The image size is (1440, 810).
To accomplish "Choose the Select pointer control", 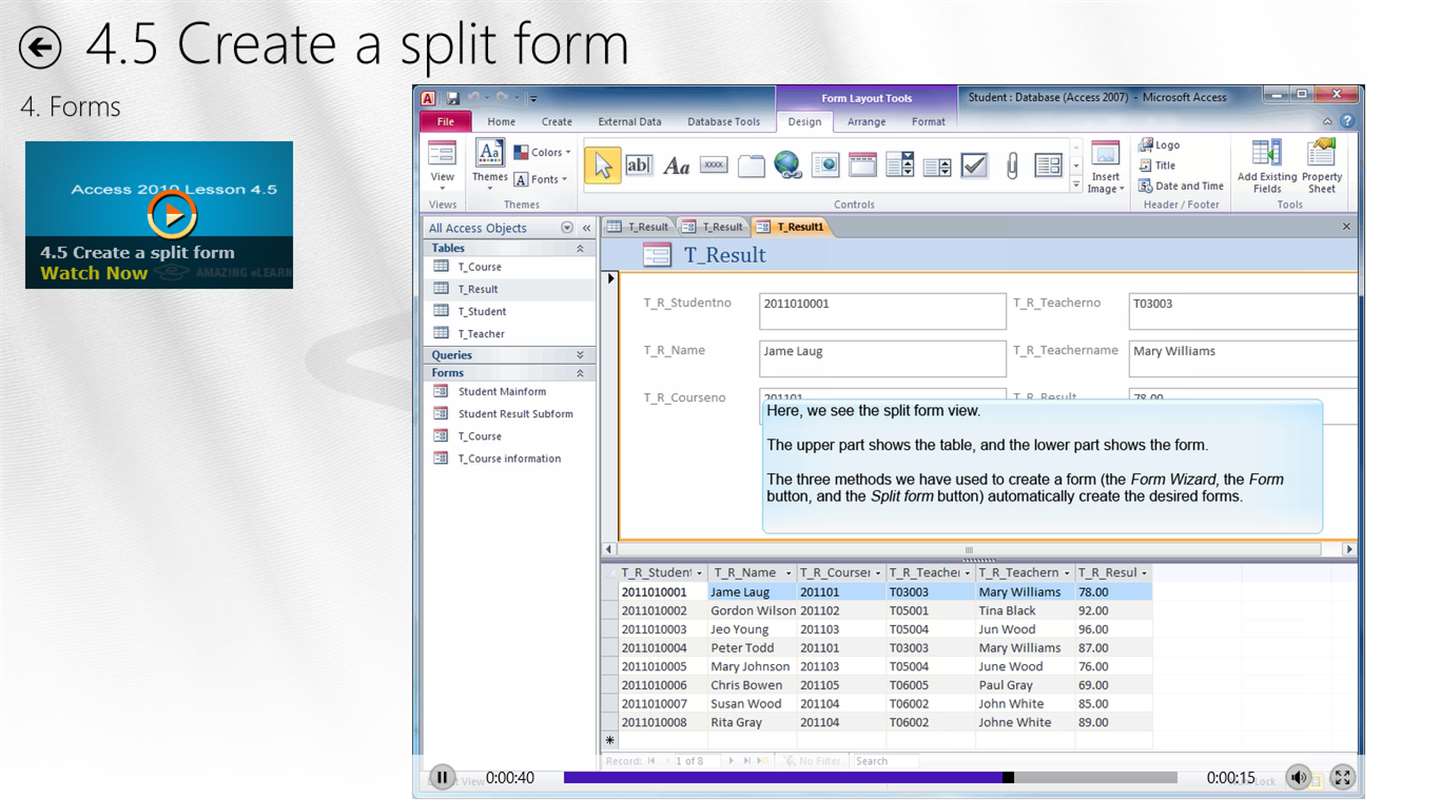I will (602, 165).
